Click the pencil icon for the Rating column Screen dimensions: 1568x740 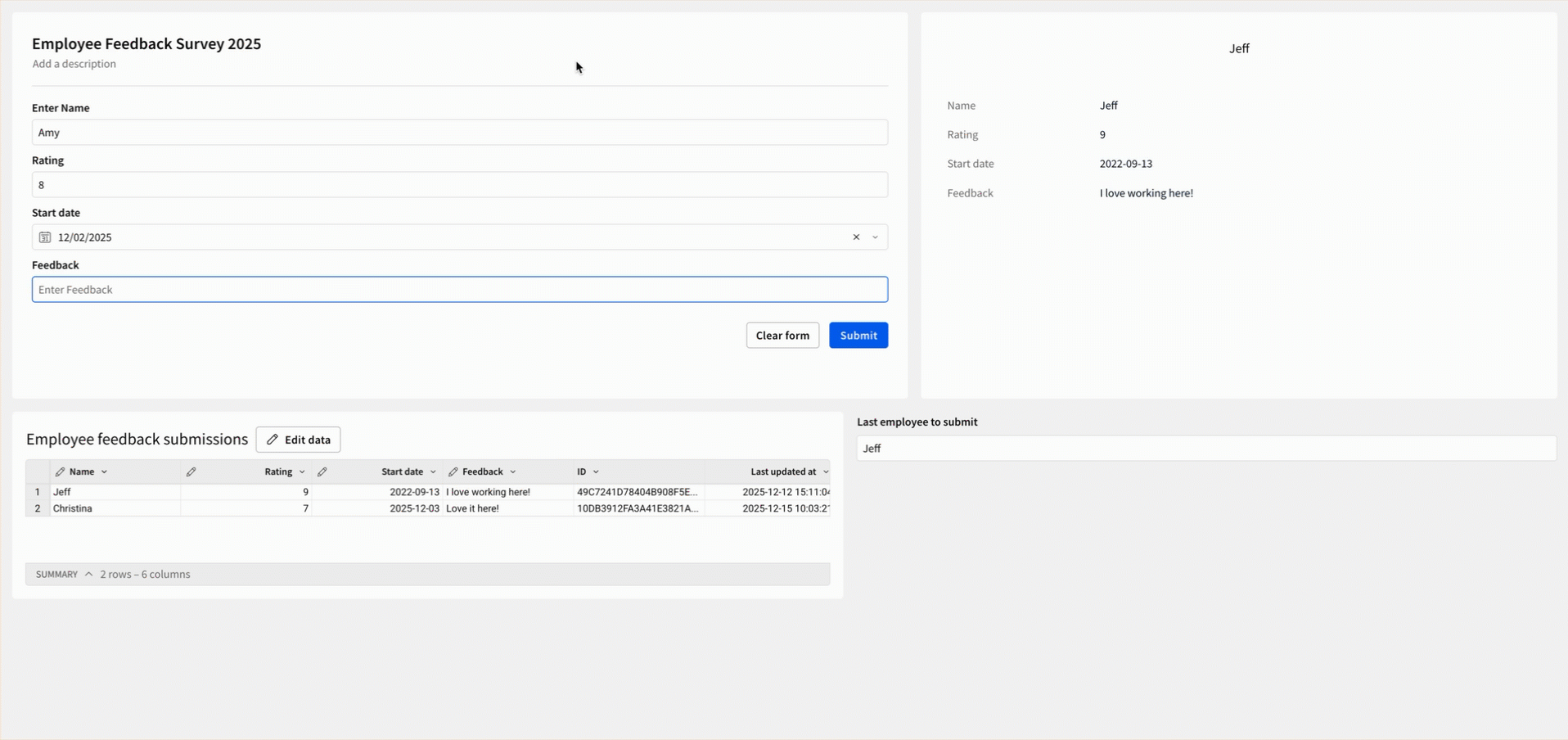coord(191,472)
